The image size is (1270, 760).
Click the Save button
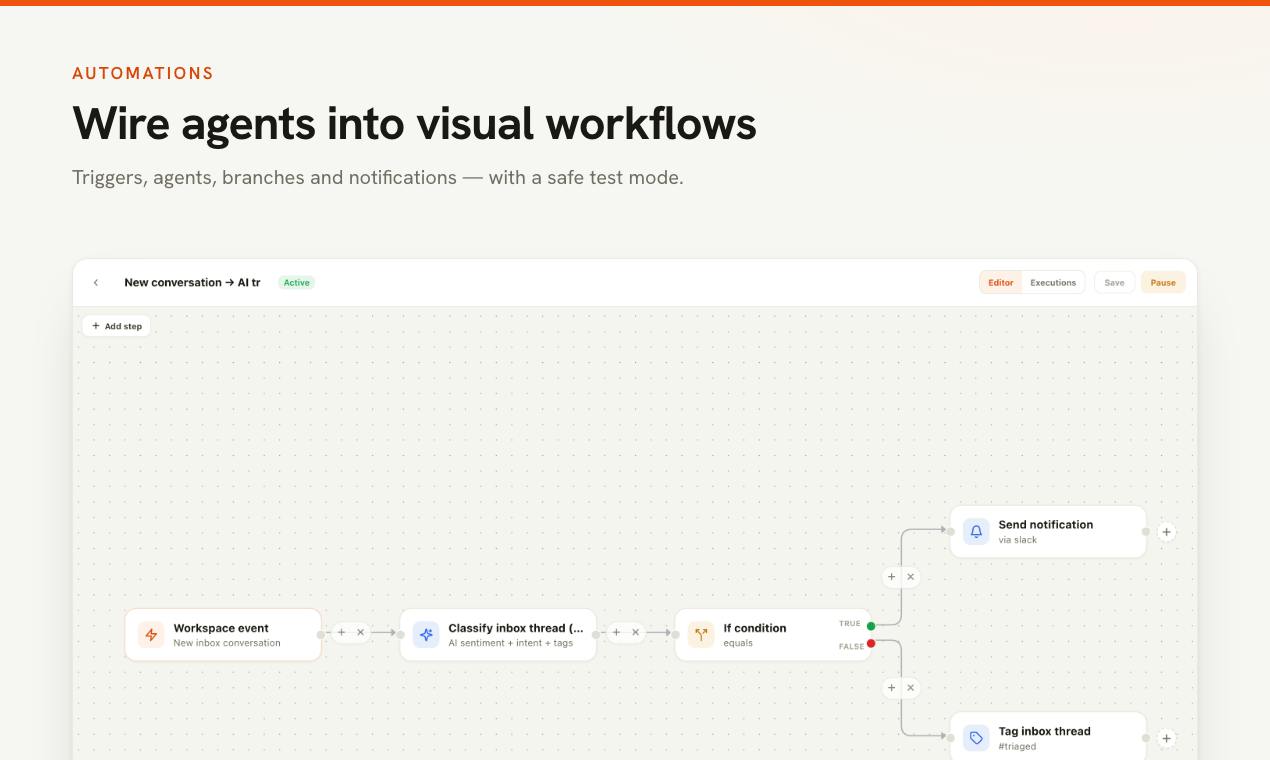coord(1114,283)
